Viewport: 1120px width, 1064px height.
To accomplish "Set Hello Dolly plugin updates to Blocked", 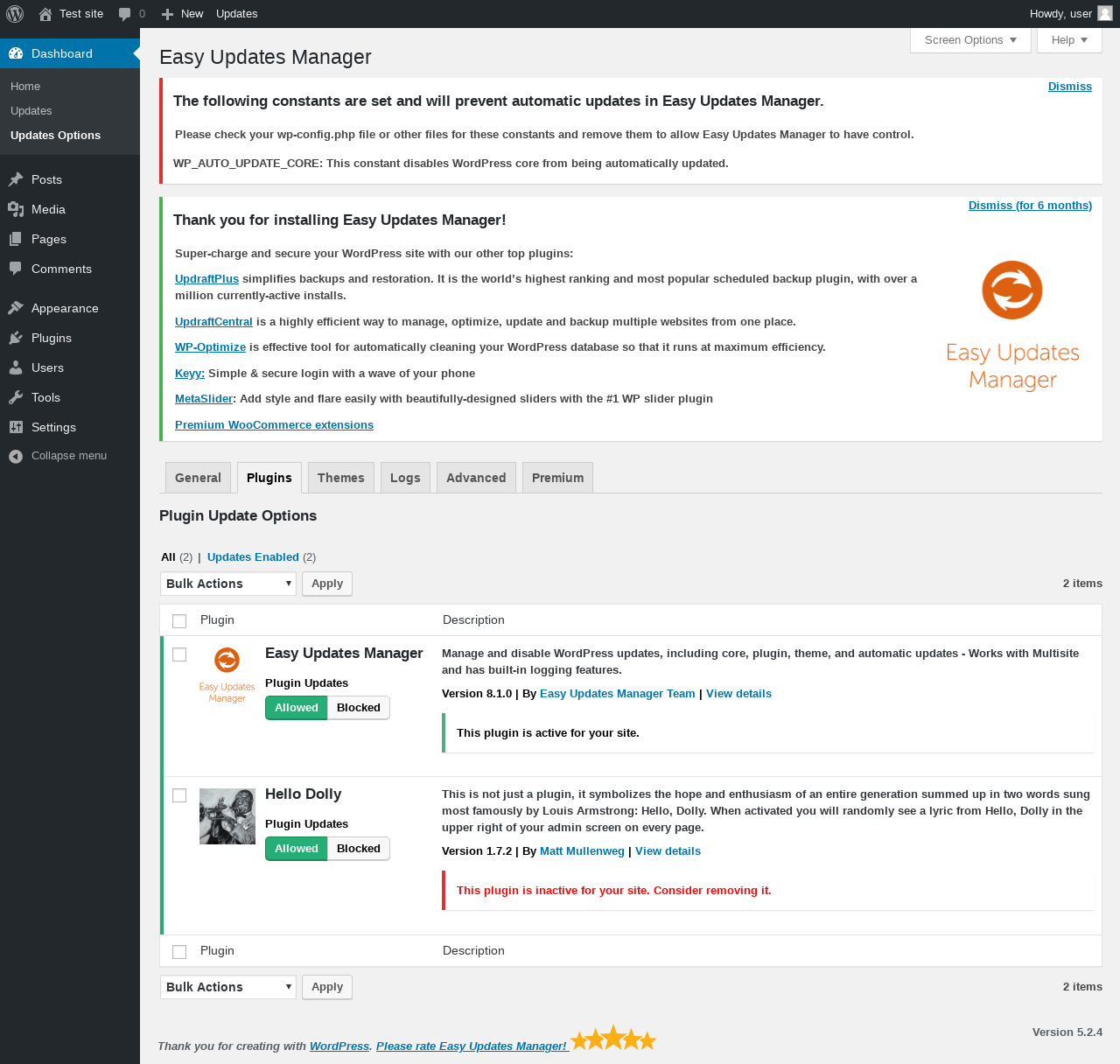I will tap(359, 849).
